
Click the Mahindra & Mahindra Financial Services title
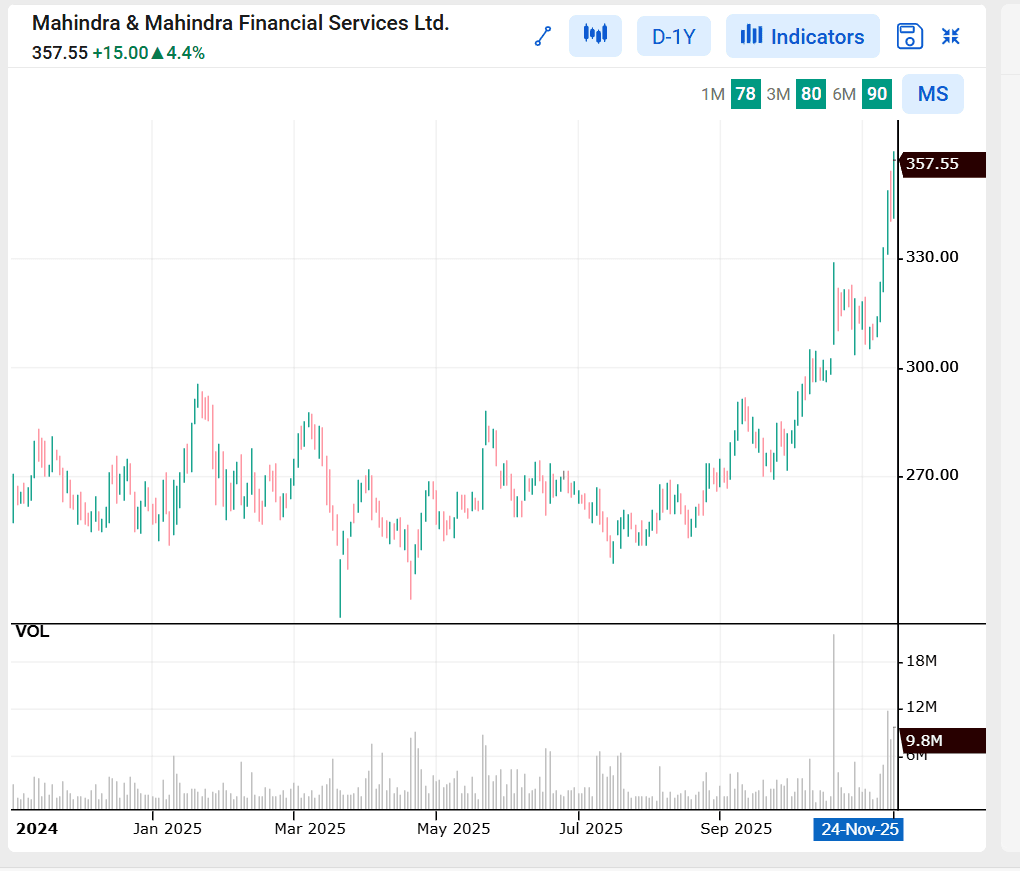[241, 23]
